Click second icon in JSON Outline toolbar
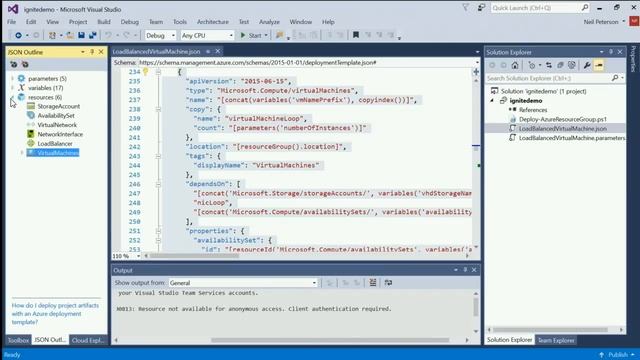The image size is (640, 360). coord(25,64)
